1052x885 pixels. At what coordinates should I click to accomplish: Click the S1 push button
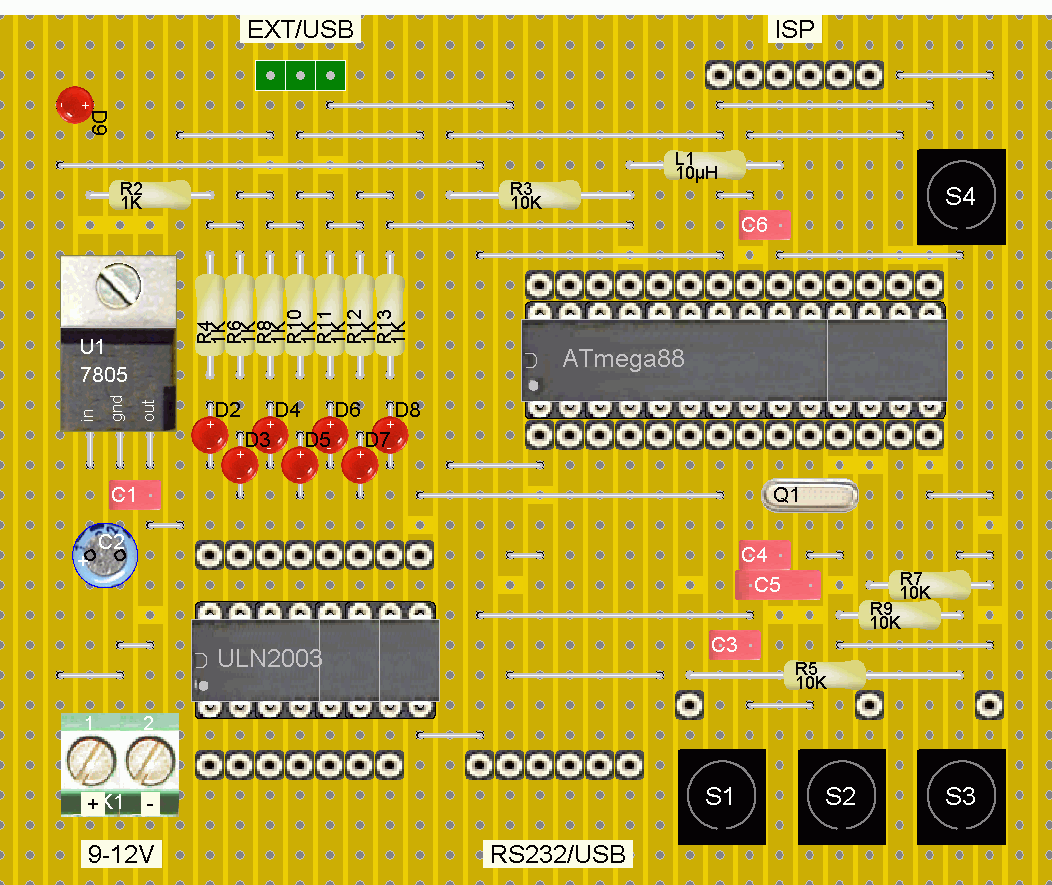coord(721,796)
